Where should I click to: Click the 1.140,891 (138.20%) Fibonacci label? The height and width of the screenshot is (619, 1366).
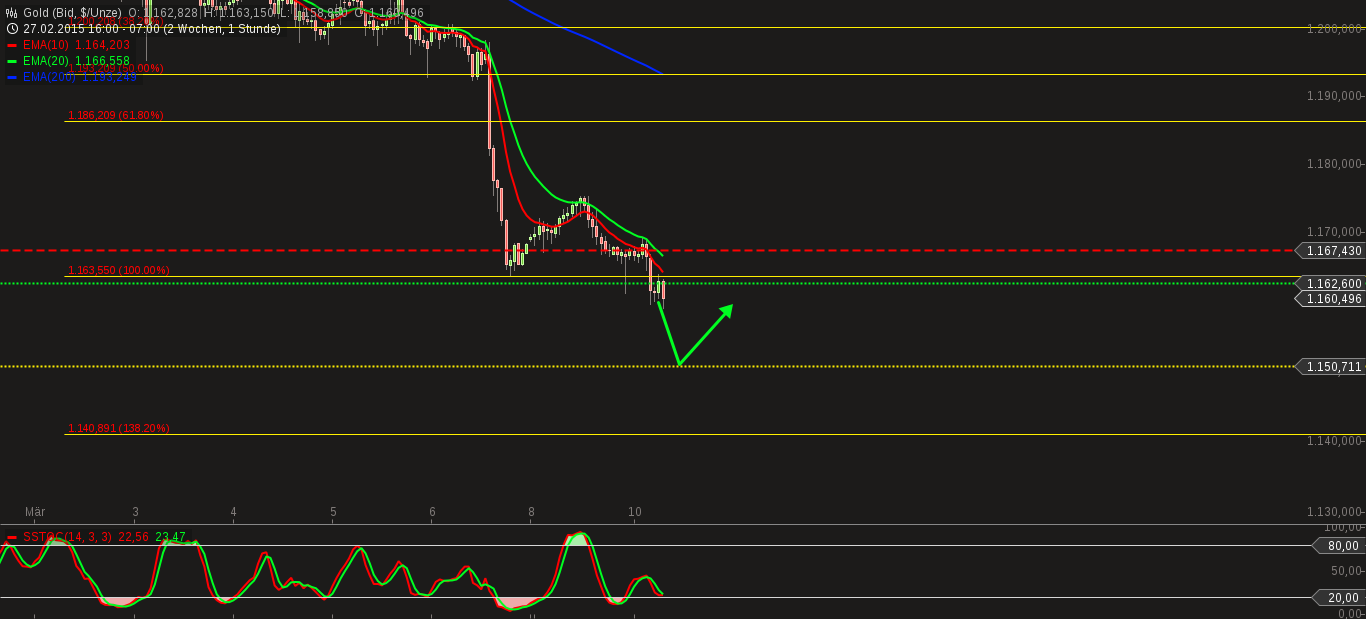tap(119, 428)
